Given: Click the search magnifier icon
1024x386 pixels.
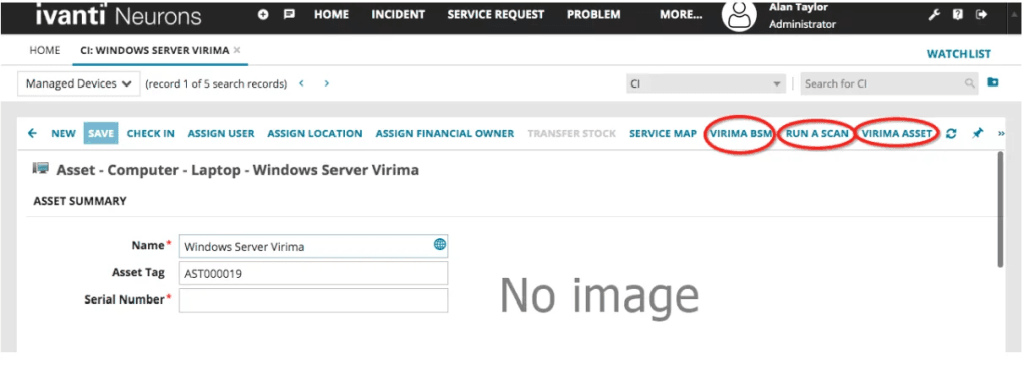Looking at the screenshot, I should click(970, 84).
